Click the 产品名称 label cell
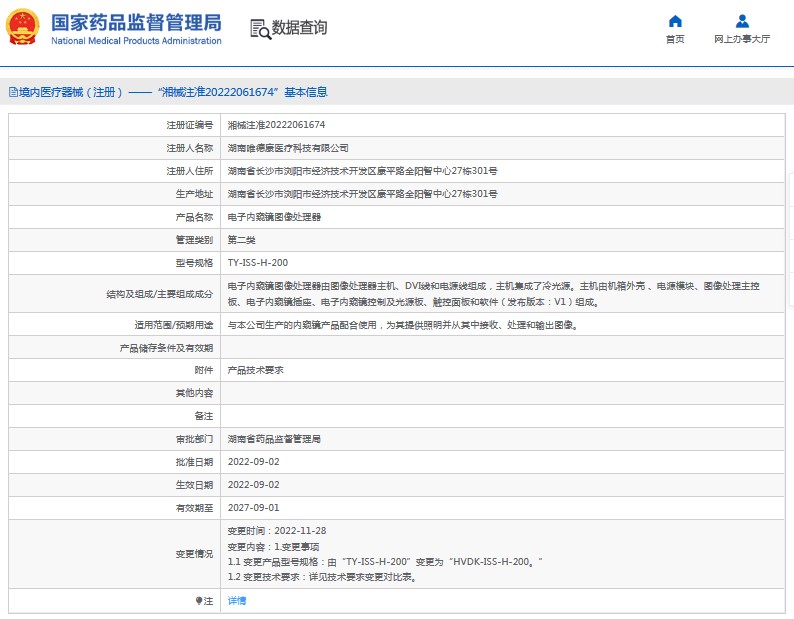 (115, 217)
